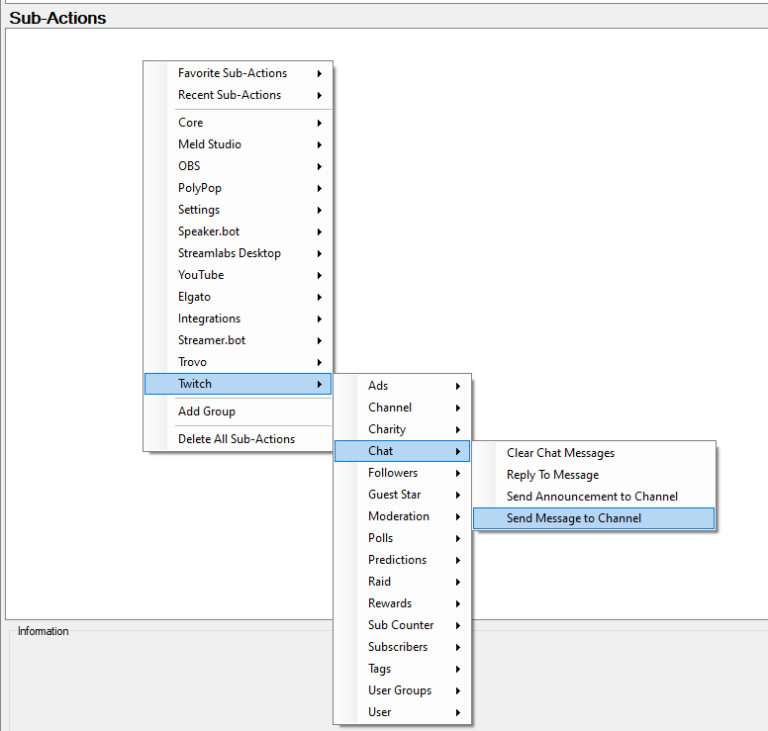Click Add Group in context menu
This screenshot has height=731, width=768.
(206, 411)
